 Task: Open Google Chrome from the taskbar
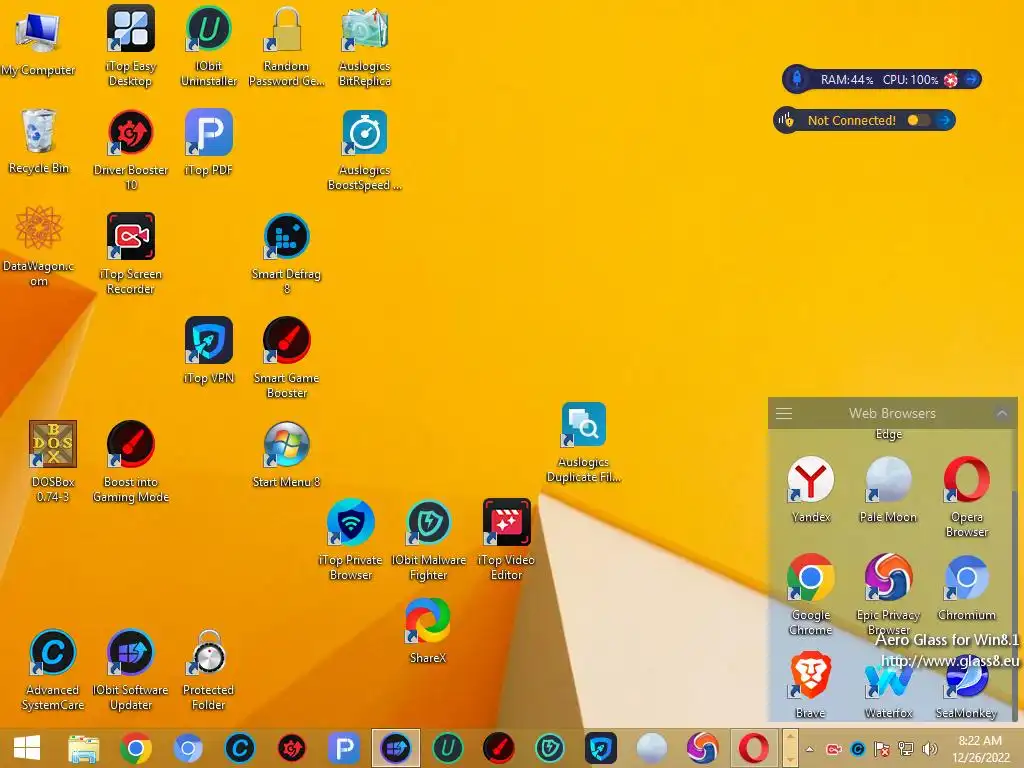(136, 748)
